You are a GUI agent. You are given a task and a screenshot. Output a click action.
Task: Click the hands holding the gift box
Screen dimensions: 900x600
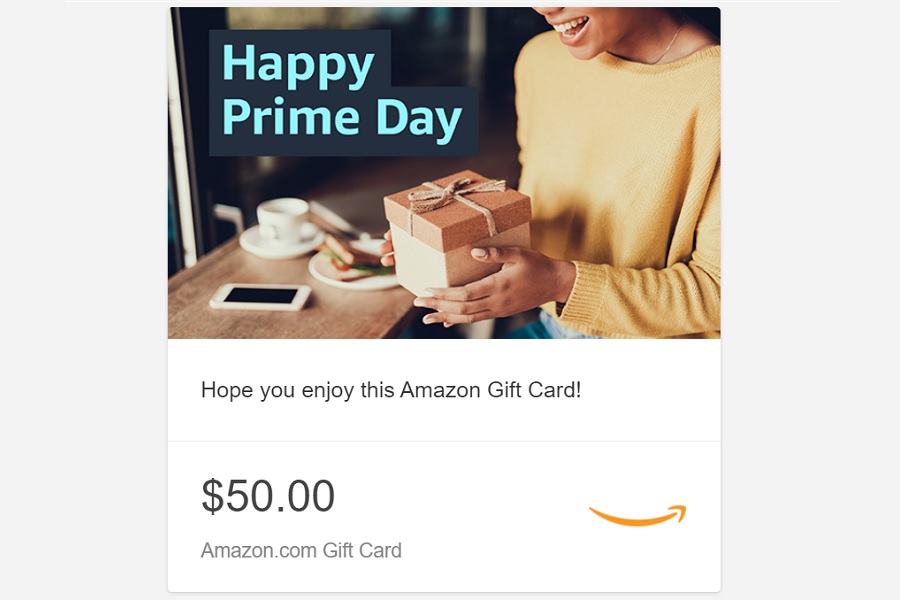coord(494,281)
